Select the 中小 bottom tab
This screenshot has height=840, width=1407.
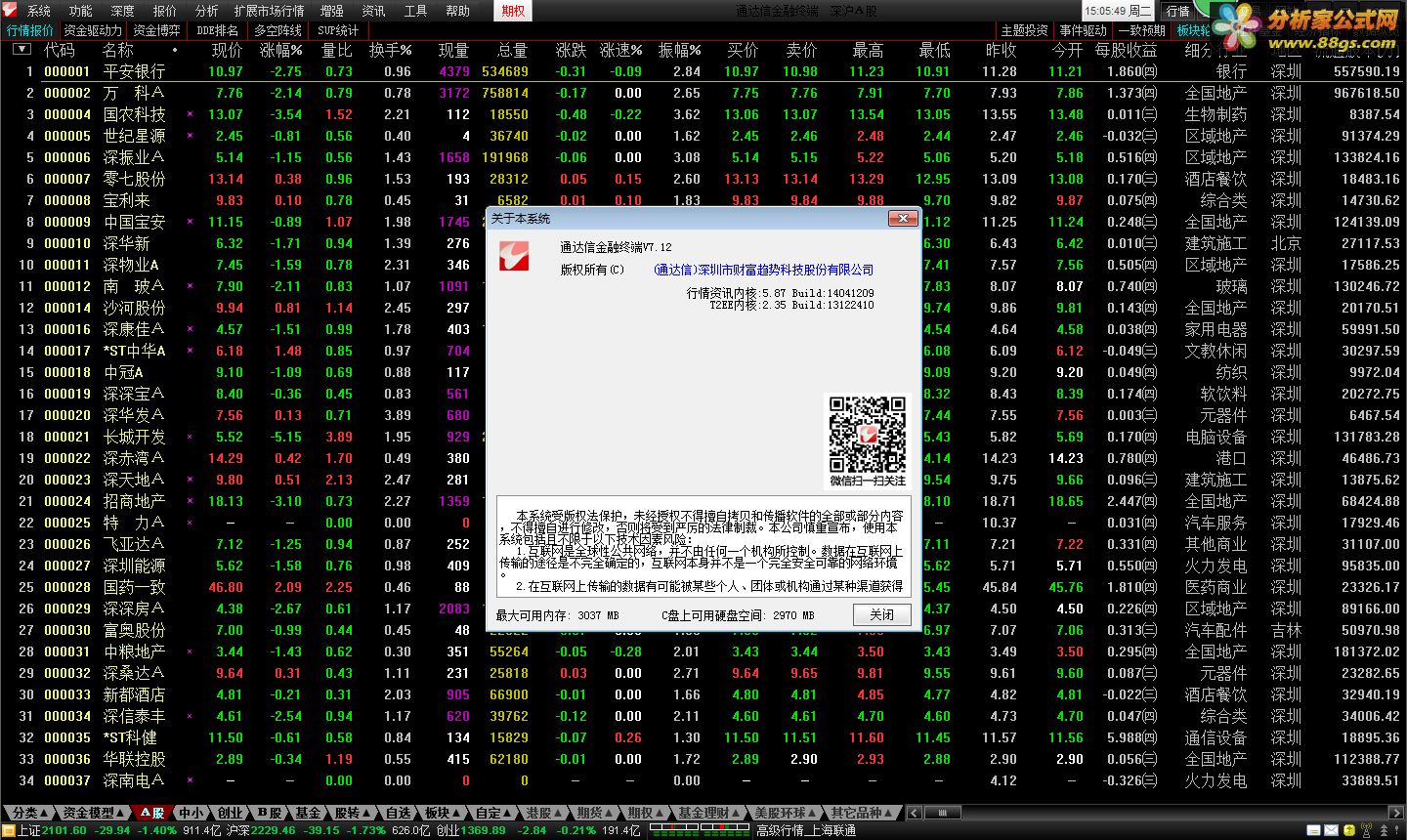click(192, 813)
